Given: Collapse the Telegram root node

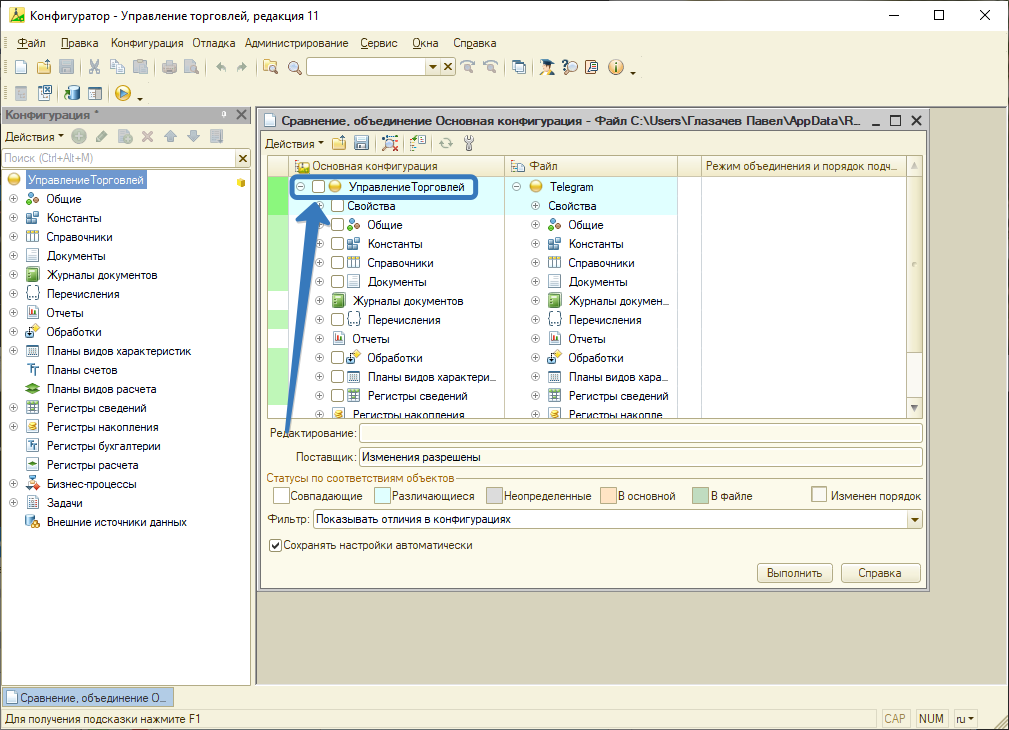Looking at the screenshot, I should tap(516, 187).
